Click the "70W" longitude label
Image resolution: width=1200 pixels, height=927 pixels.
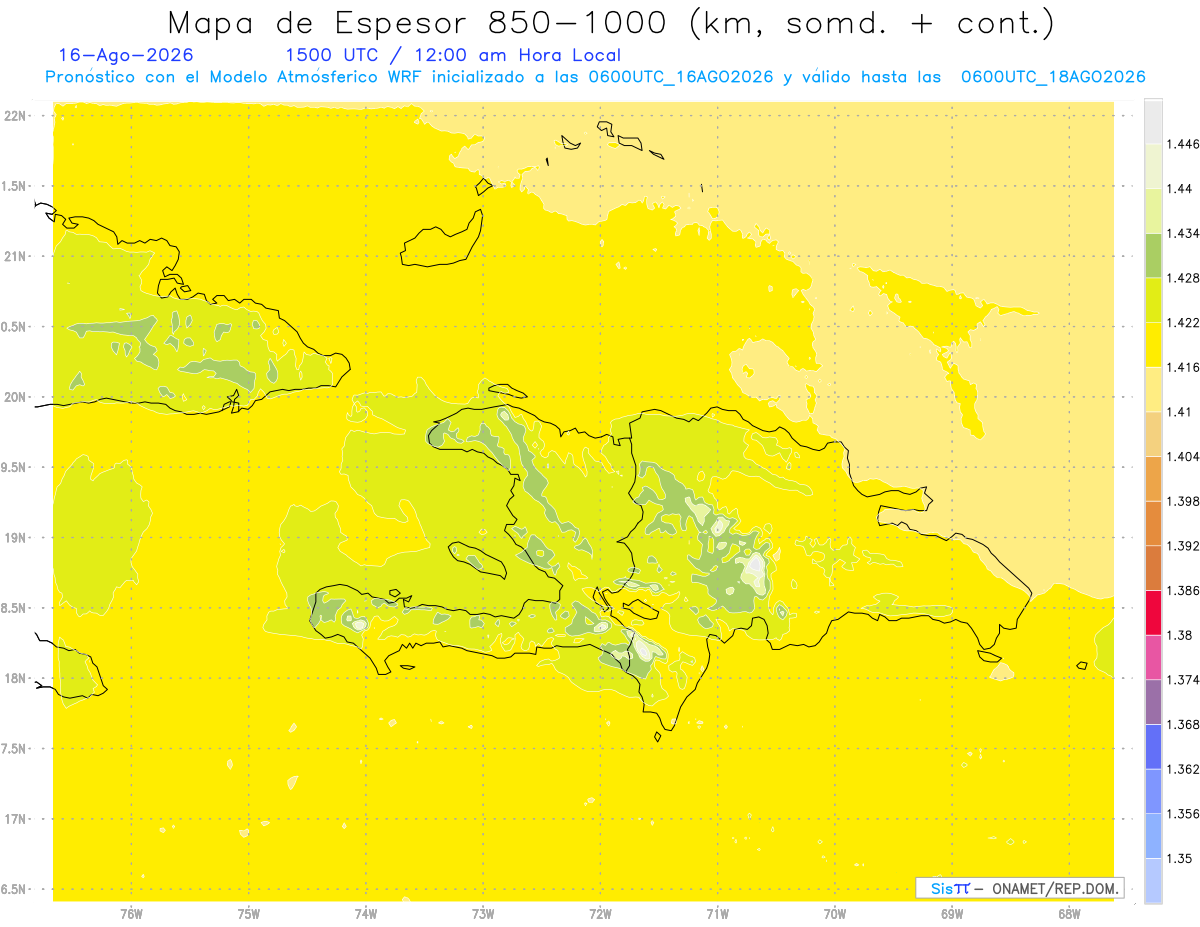click(835, 913)
